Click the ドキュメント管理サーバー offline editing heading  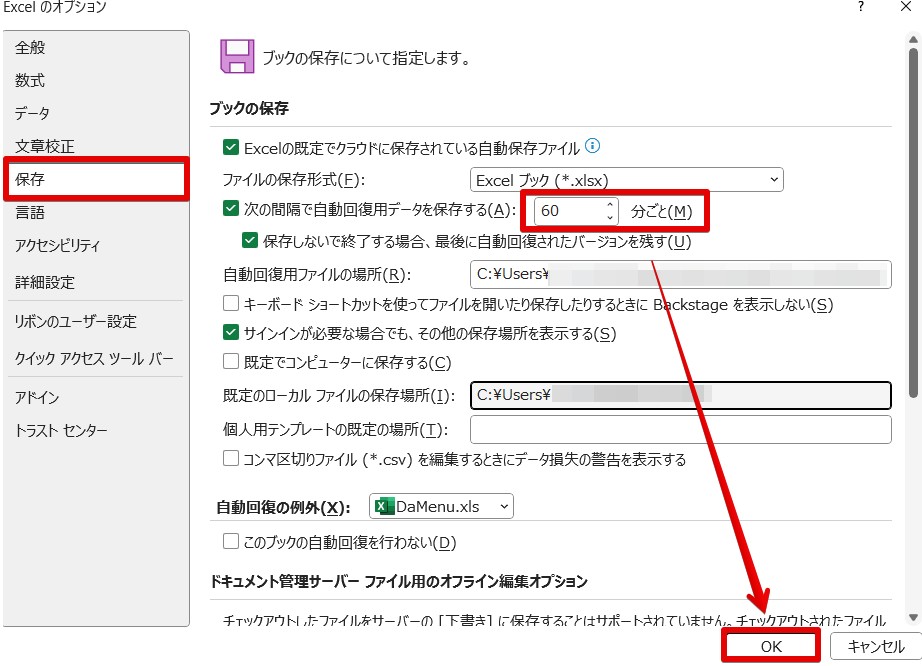[399, 581]
